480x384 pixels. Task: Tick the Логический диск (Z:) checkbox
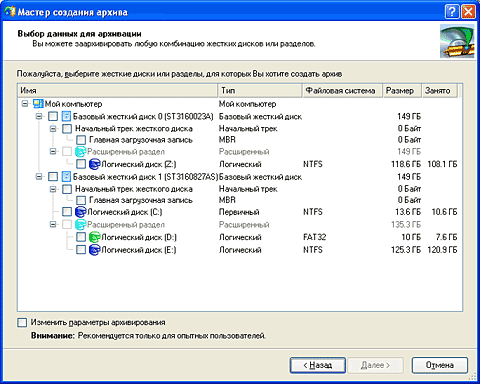[x=81, y=164]
